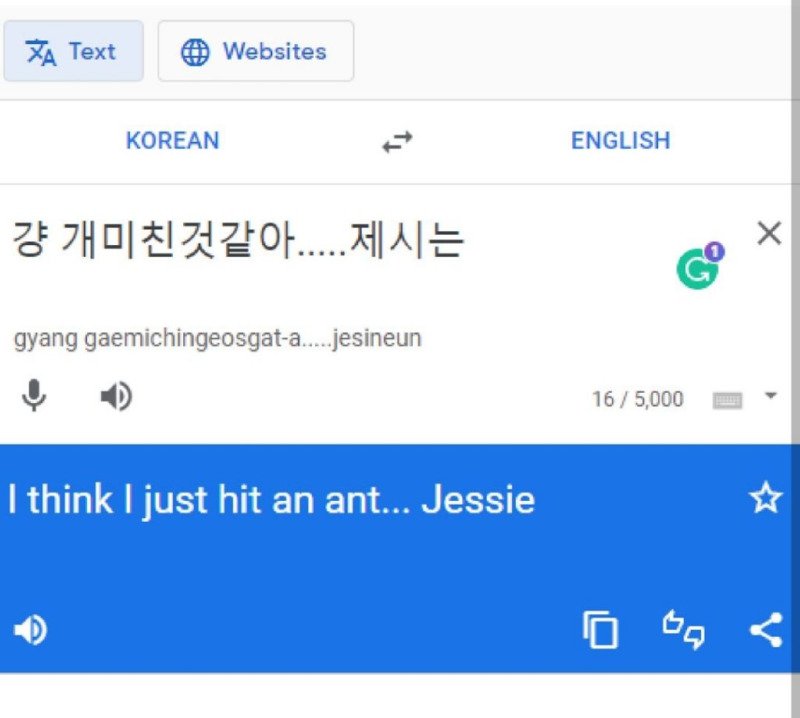Click the vertical scrollbar on the right edge

tap(795, 357)
